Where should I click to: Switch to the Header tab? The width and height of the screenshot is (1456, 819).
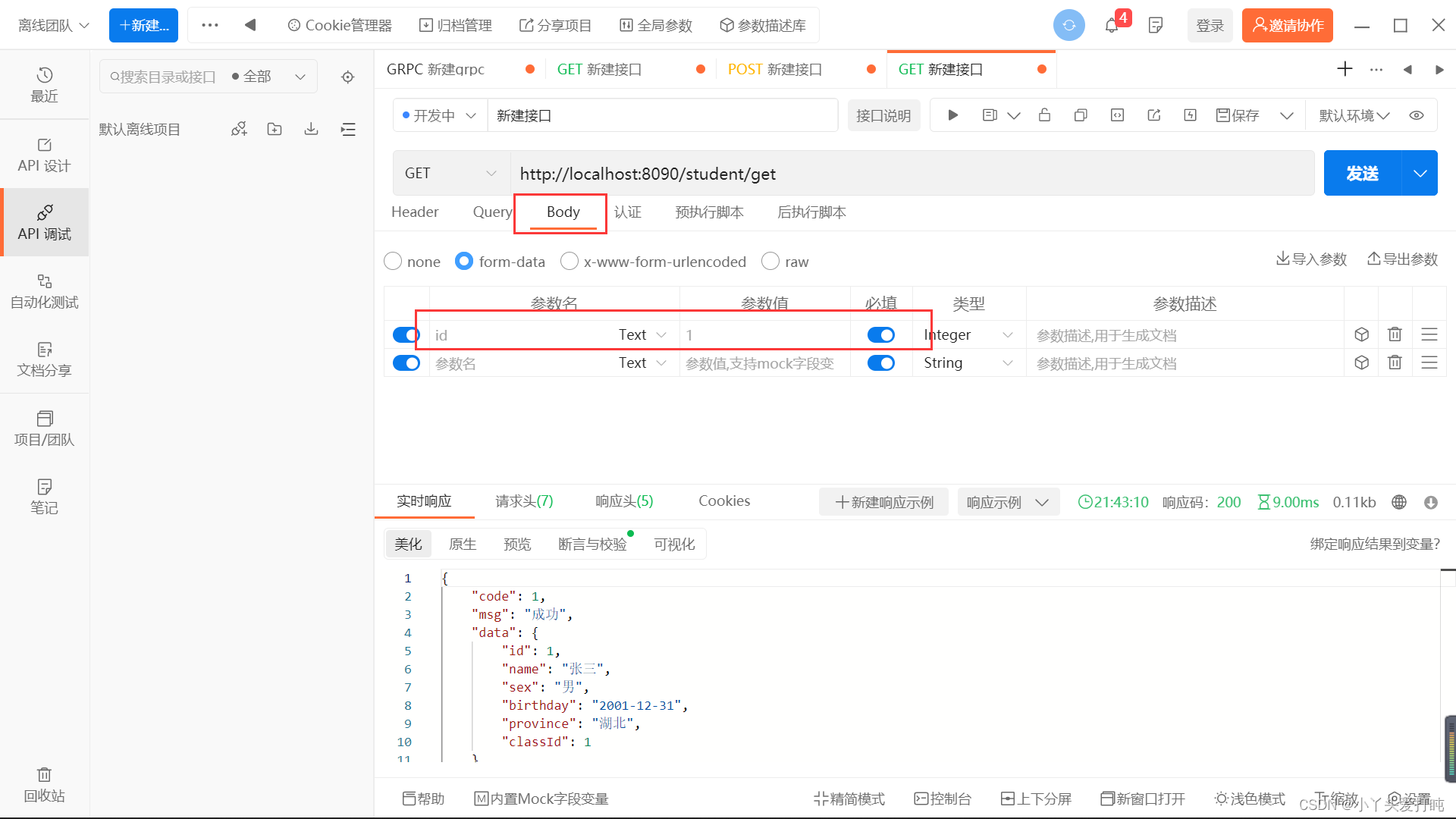pyautogui.click(x=415, y=212)
